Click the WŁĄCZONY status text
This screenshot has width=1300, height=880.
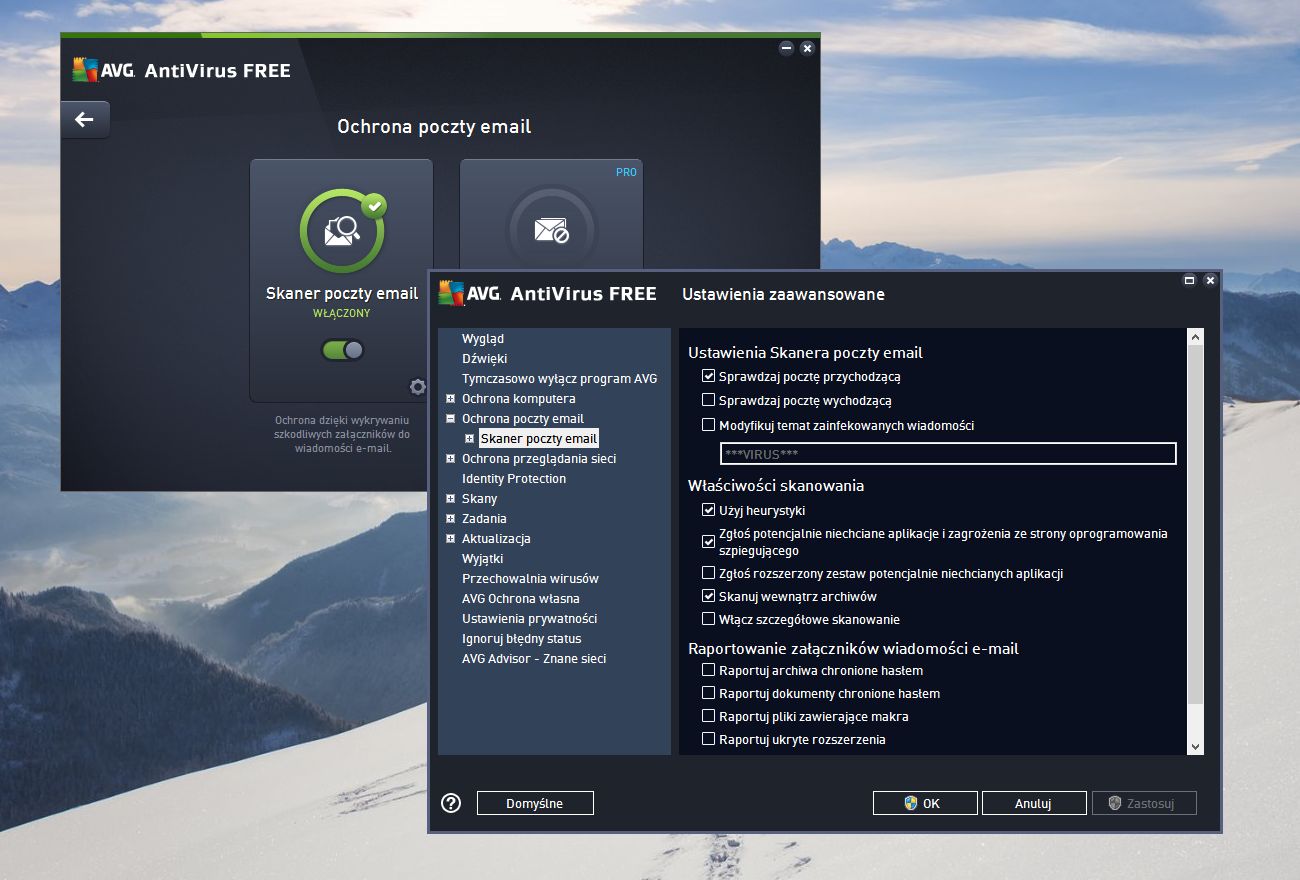342,313
